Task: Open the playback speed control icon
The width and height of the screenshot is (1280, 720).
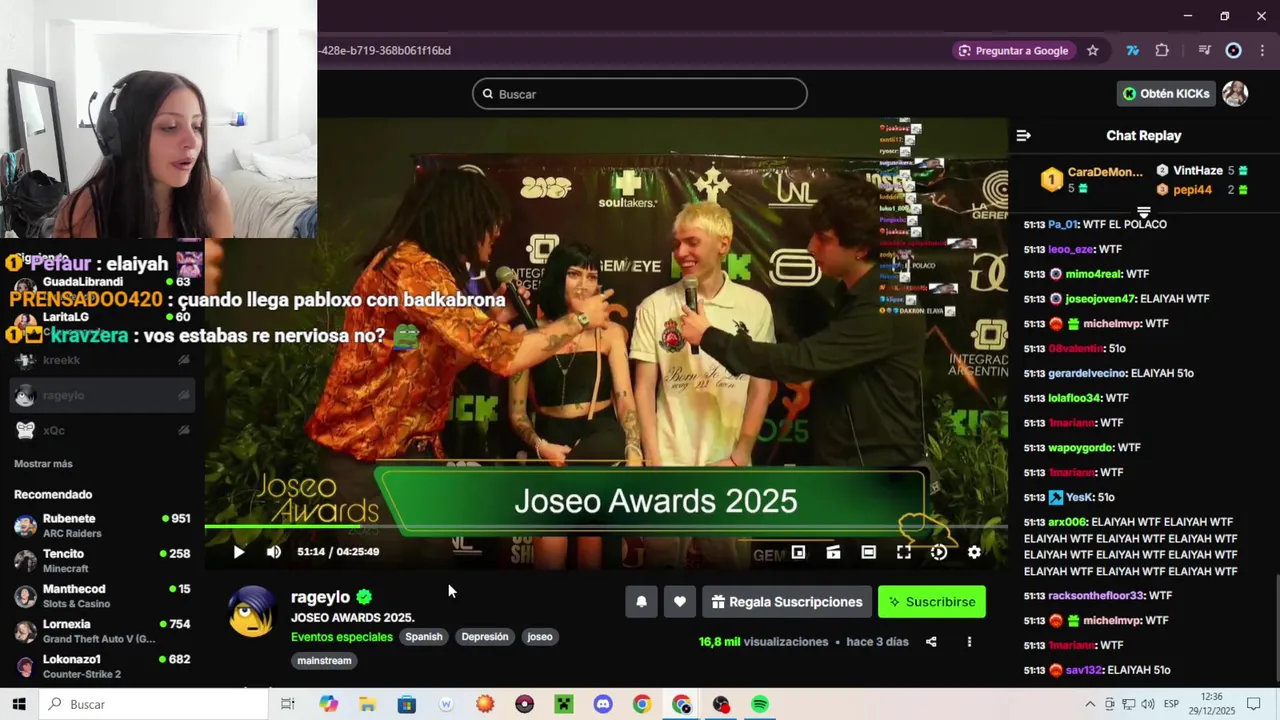Action: (939, 552)
